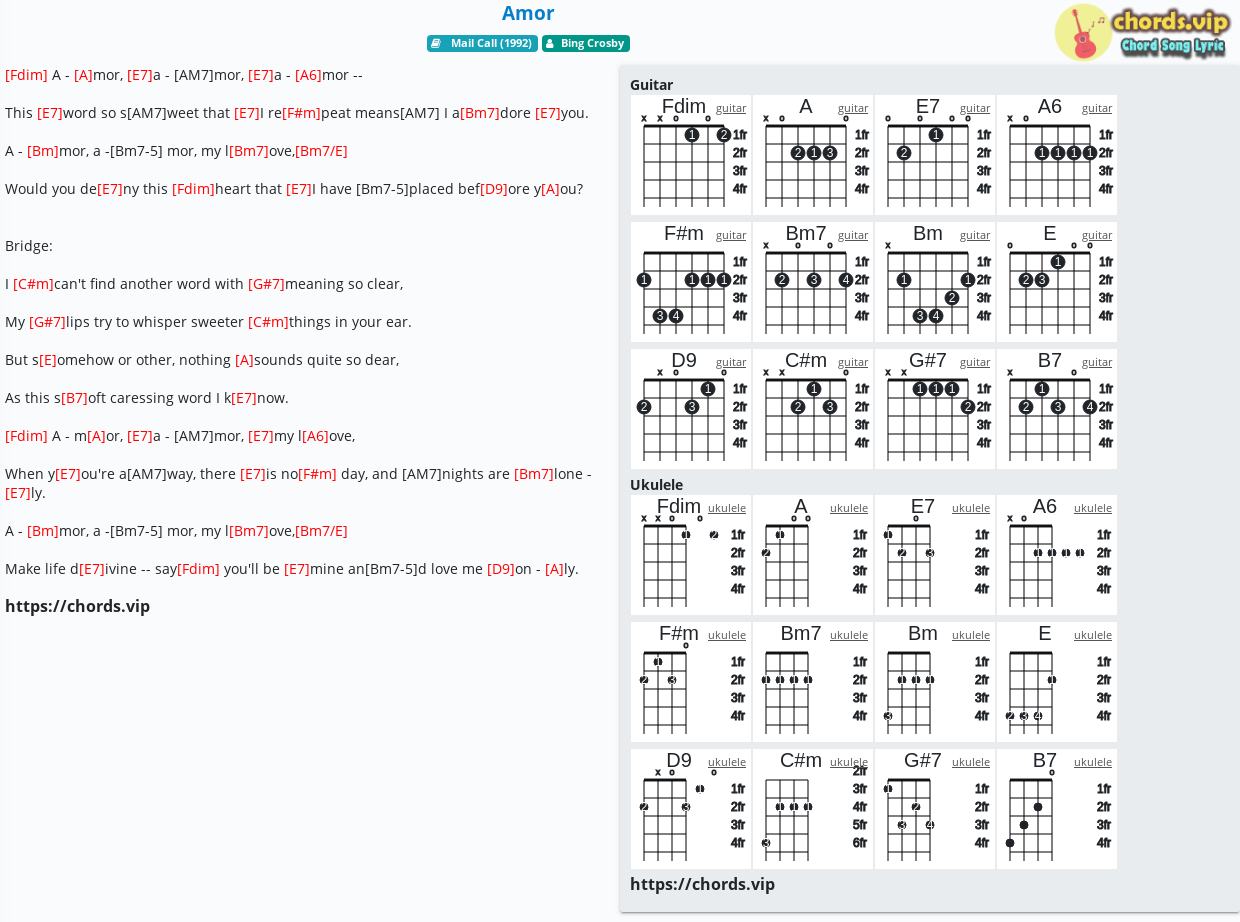
Task: Click ukulele link above A6 chord diagram
Action: pos(1093,508)
